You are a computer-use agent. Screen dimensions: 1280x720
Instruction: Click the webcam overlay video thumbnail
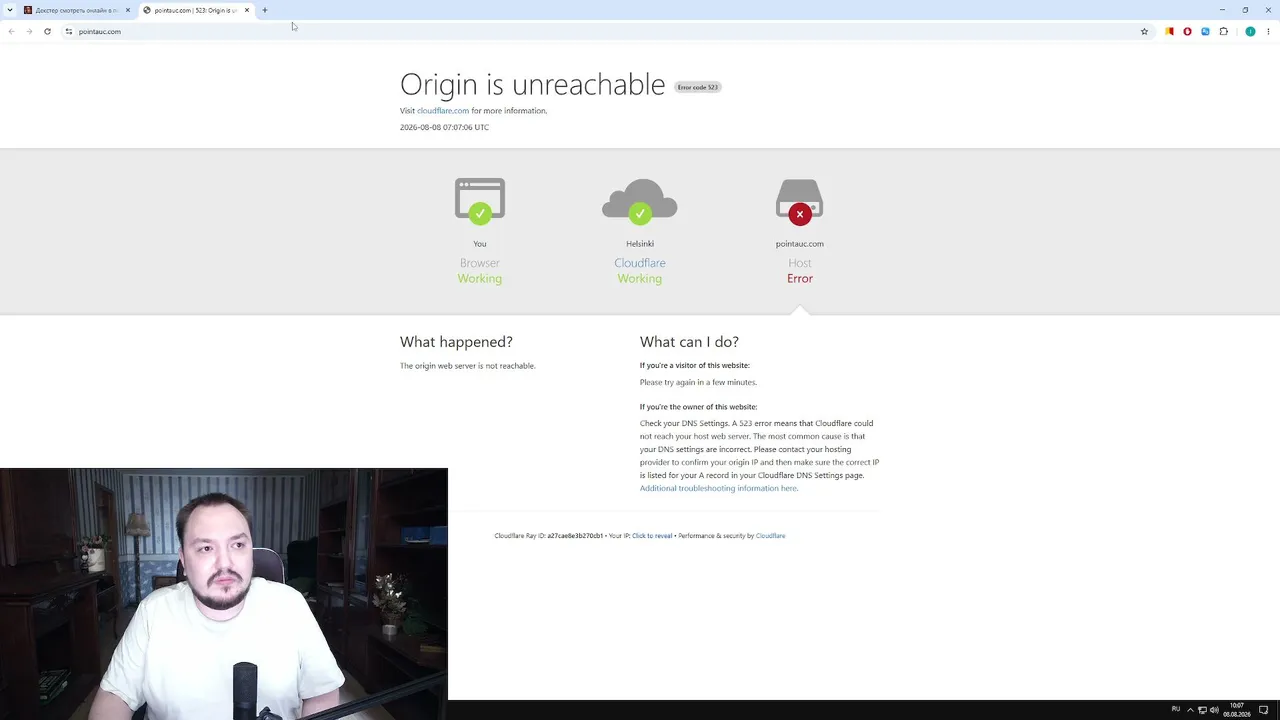(224, 594)
